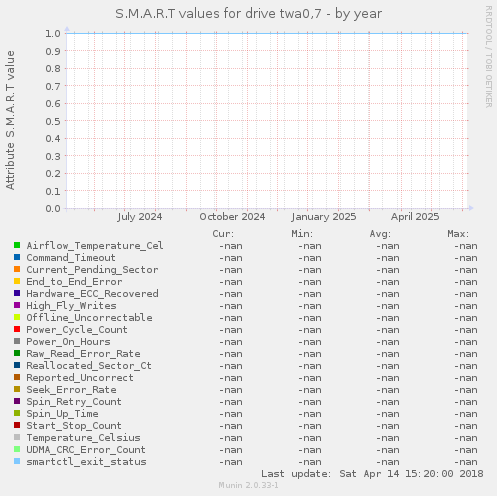Click the Current_Pending_Sector orange swatch
The height and width of the screenshot is (496, 497).
click(17, 269)
